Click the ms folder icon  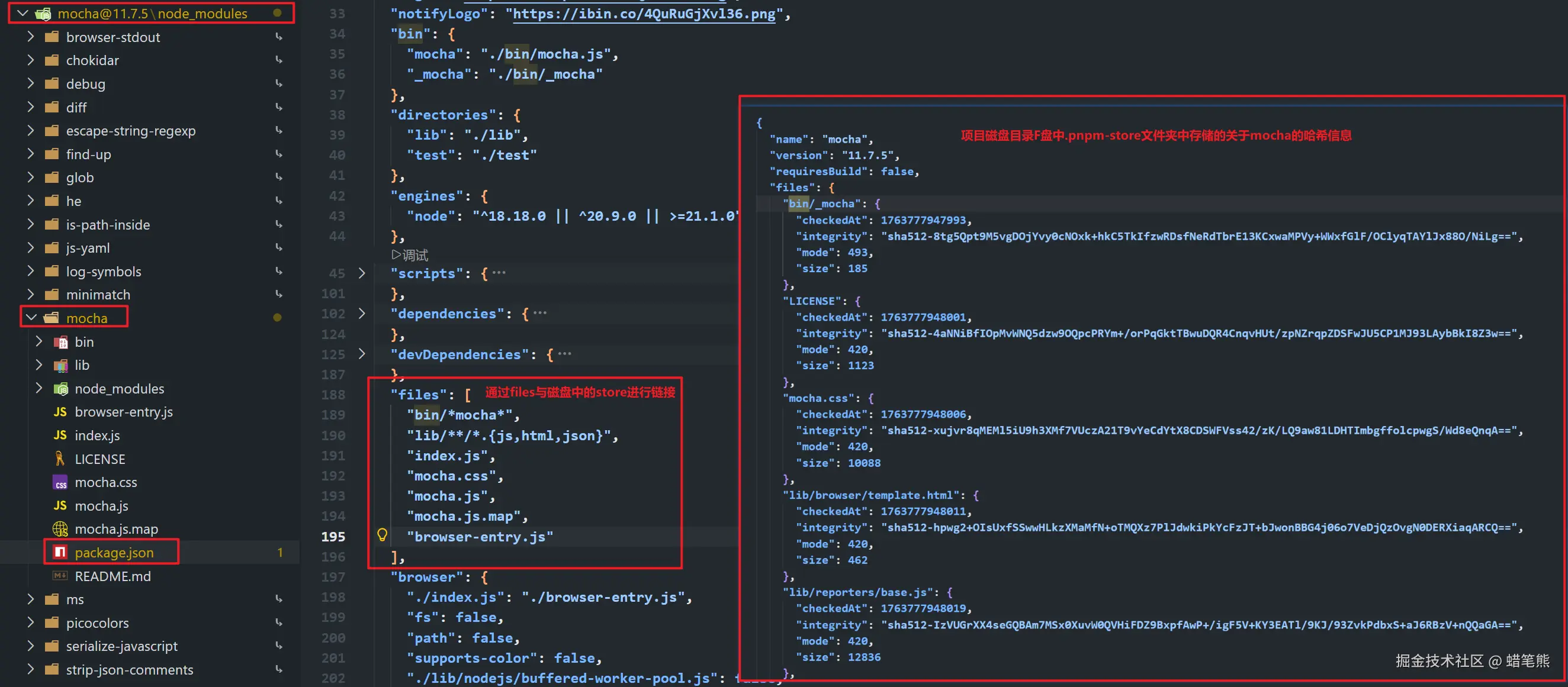pos(52,599)
